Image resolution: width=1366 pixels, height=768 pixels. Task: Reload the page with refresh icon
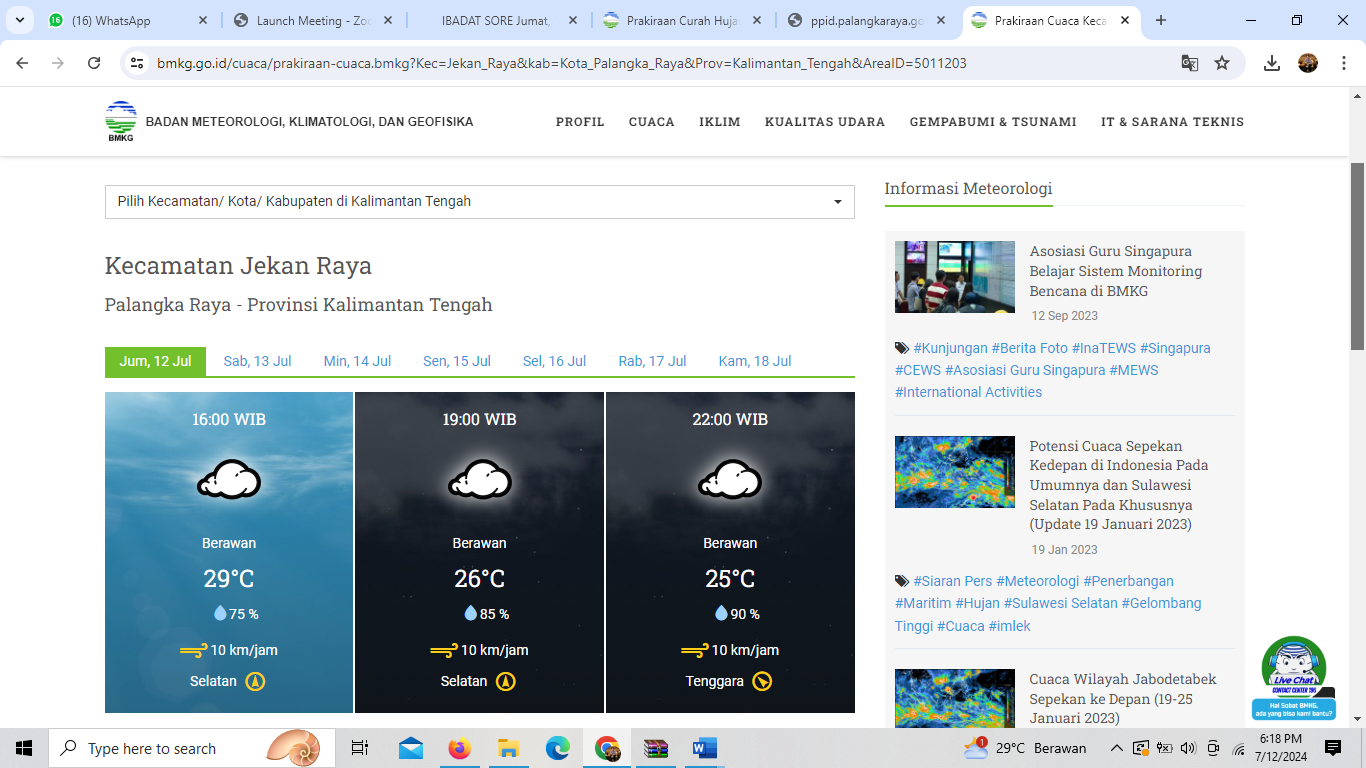[x=94, y=63]
